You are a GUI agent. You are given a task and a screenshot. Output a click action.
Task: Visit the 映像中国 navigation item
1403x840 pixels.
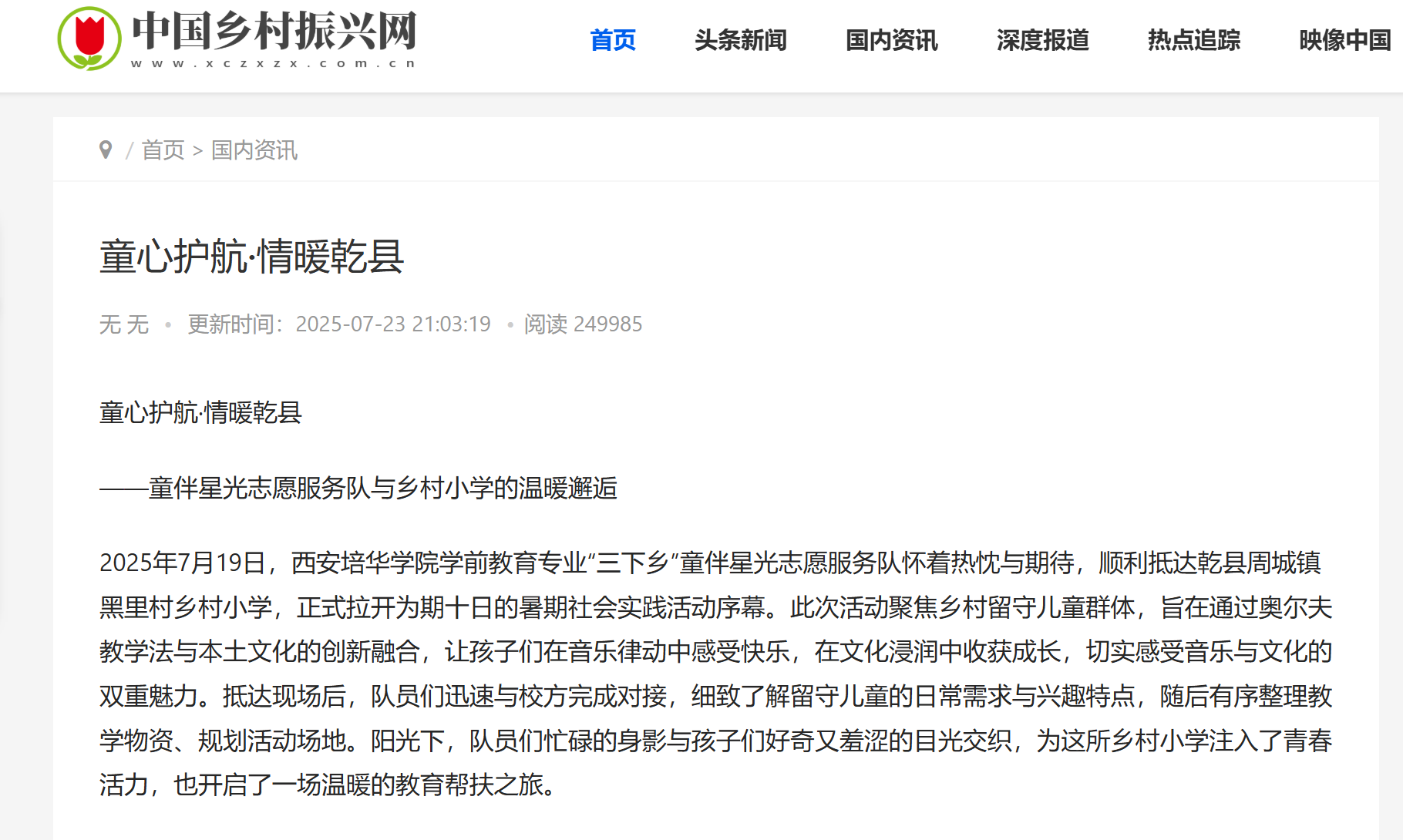(x=1345, y=40)
